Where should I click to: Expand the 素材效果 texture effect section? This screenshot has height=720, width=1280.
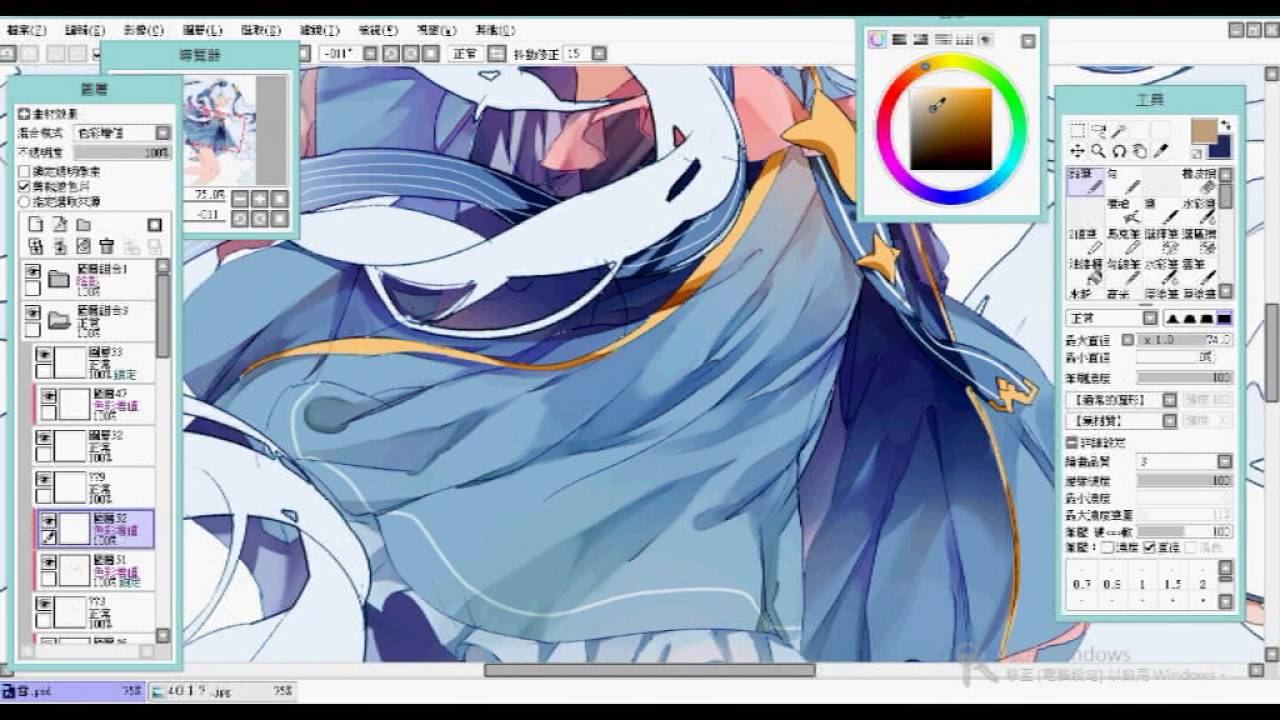[24, 115]
